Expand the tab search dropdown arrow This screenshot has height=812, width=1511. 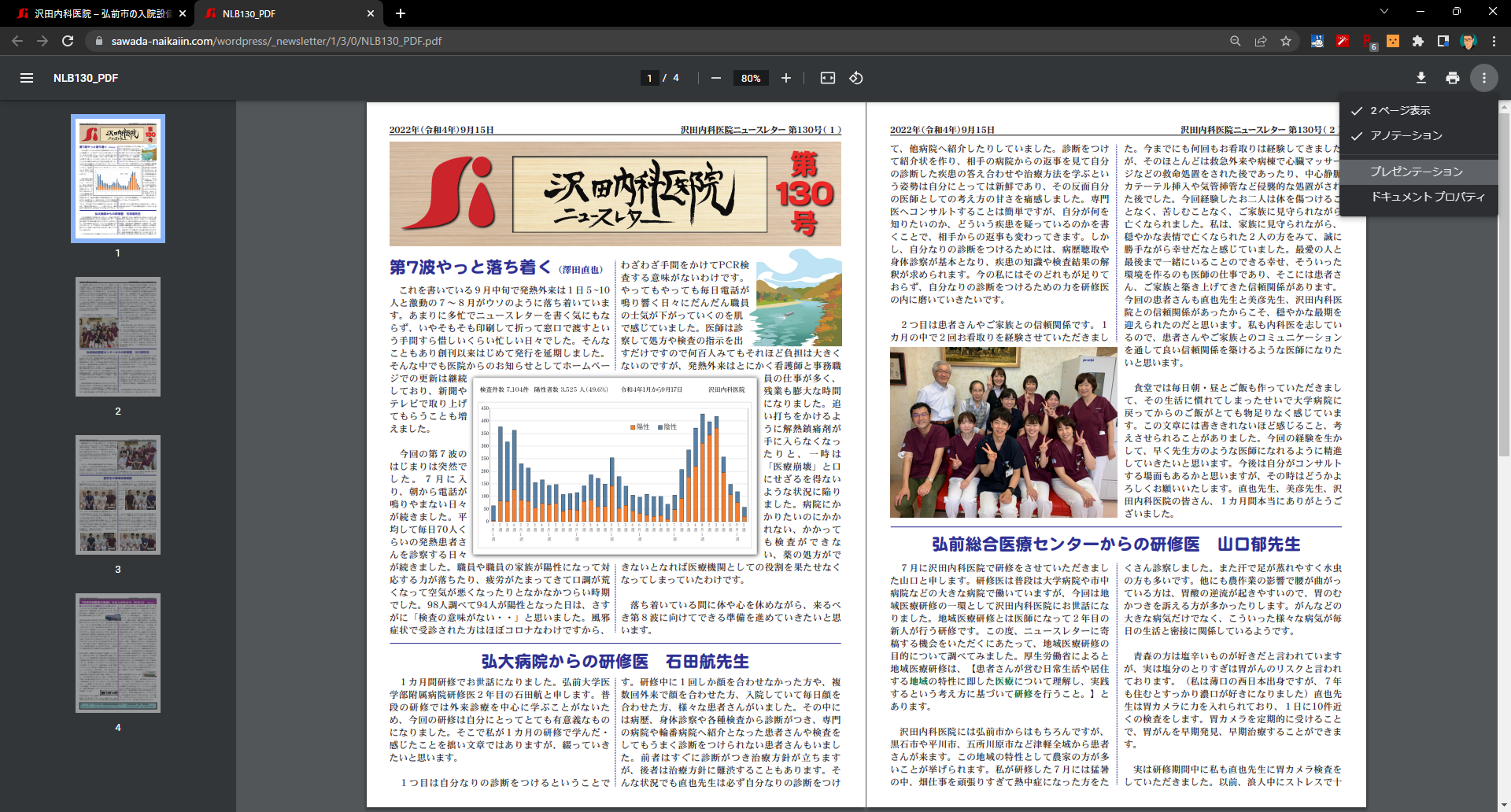(1384, 12)
